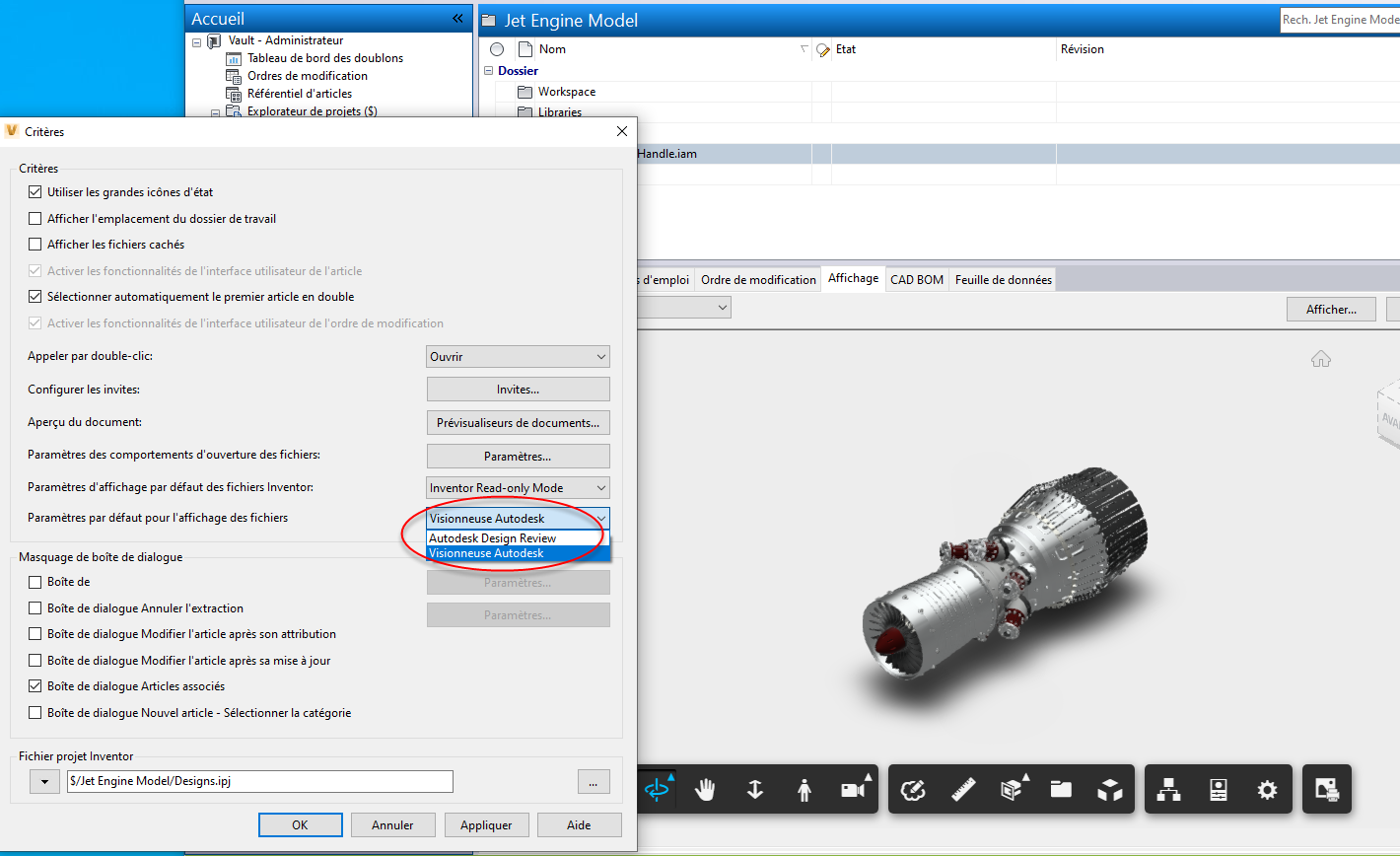Screen dimensions: 1400x856
Task: Open the Camera tool in the viewer
Action: 854,789
